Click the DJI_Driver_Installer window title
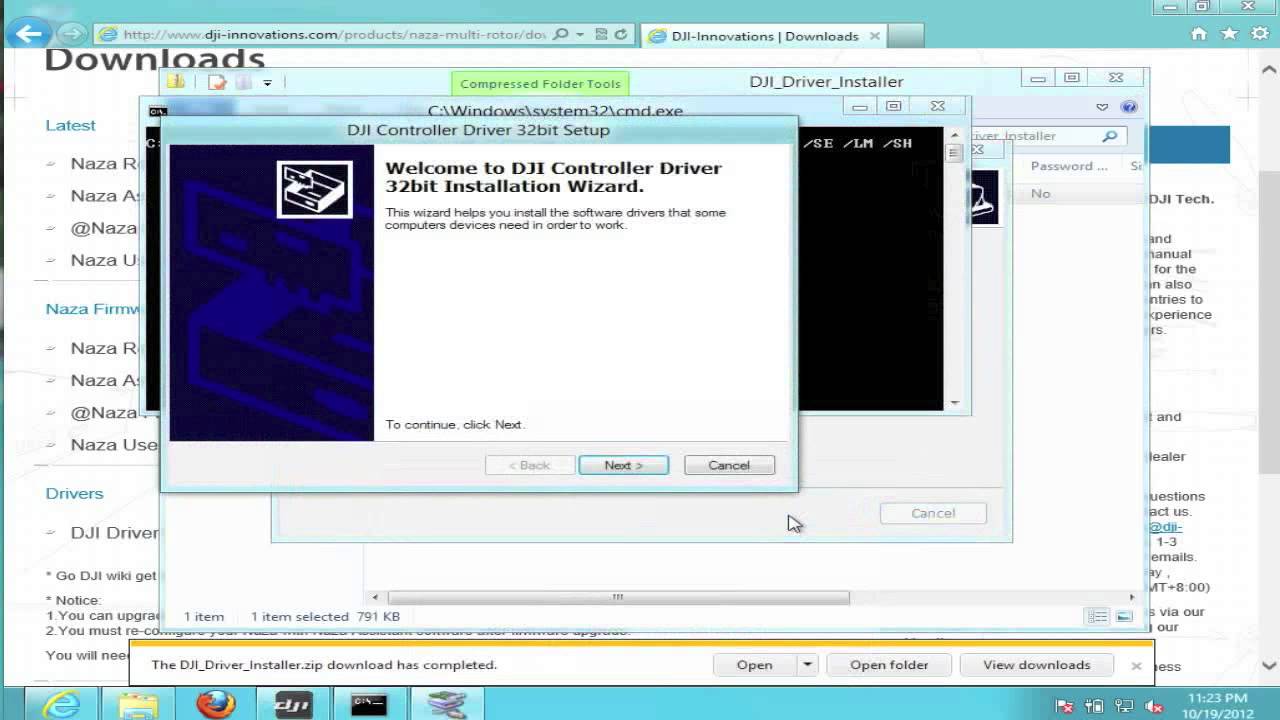The height and width of the screenshot is (720, 1280). click(x=826, y=82)
